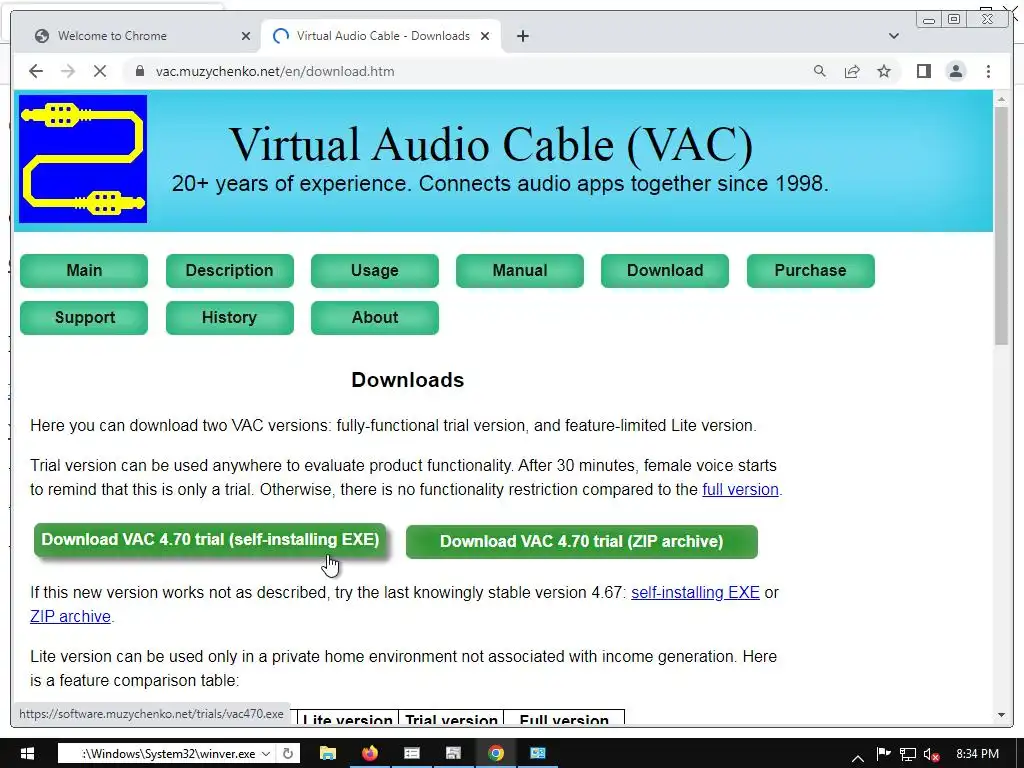Viewport: 1024px width, 768px height.
Task: Show hidden system tray icons
Action: 858,758
